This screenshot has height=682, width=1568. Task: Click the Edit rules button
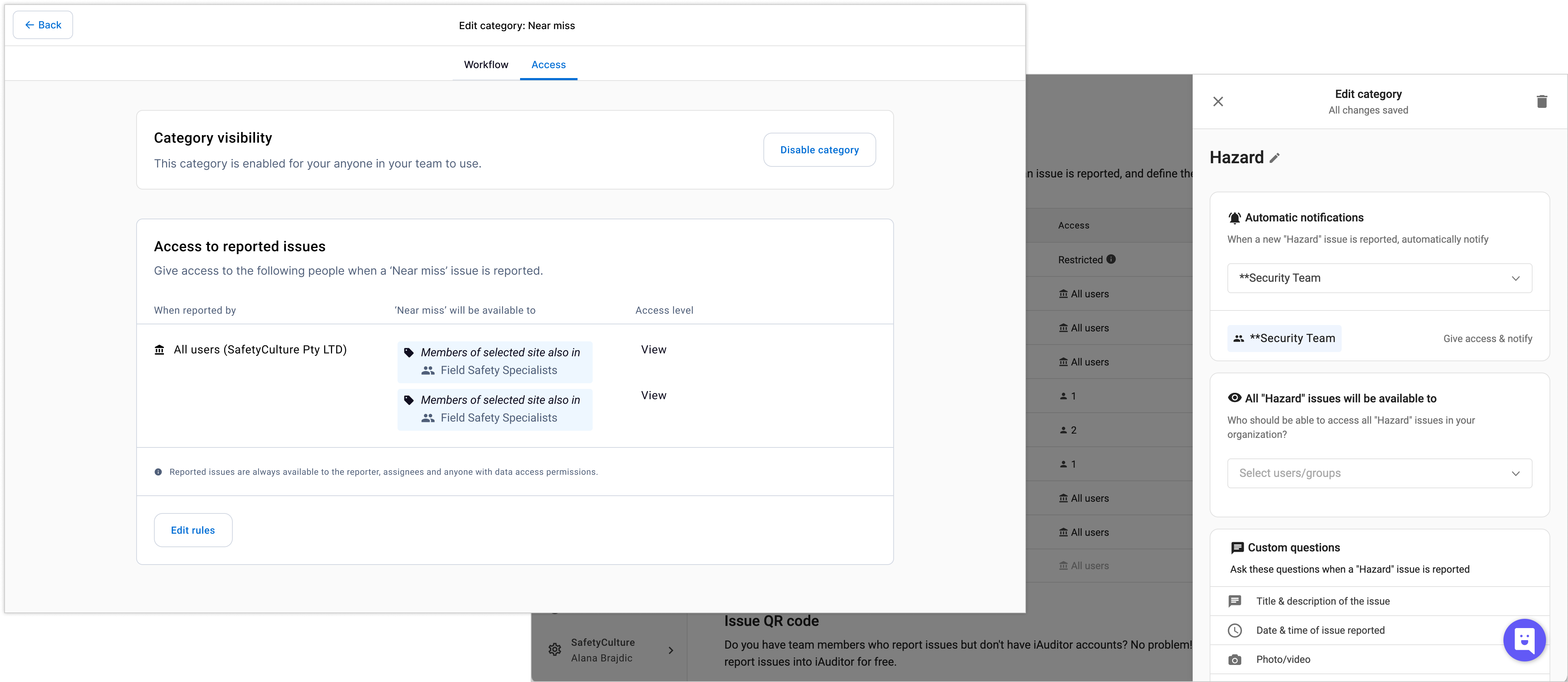tap(193, 530)
